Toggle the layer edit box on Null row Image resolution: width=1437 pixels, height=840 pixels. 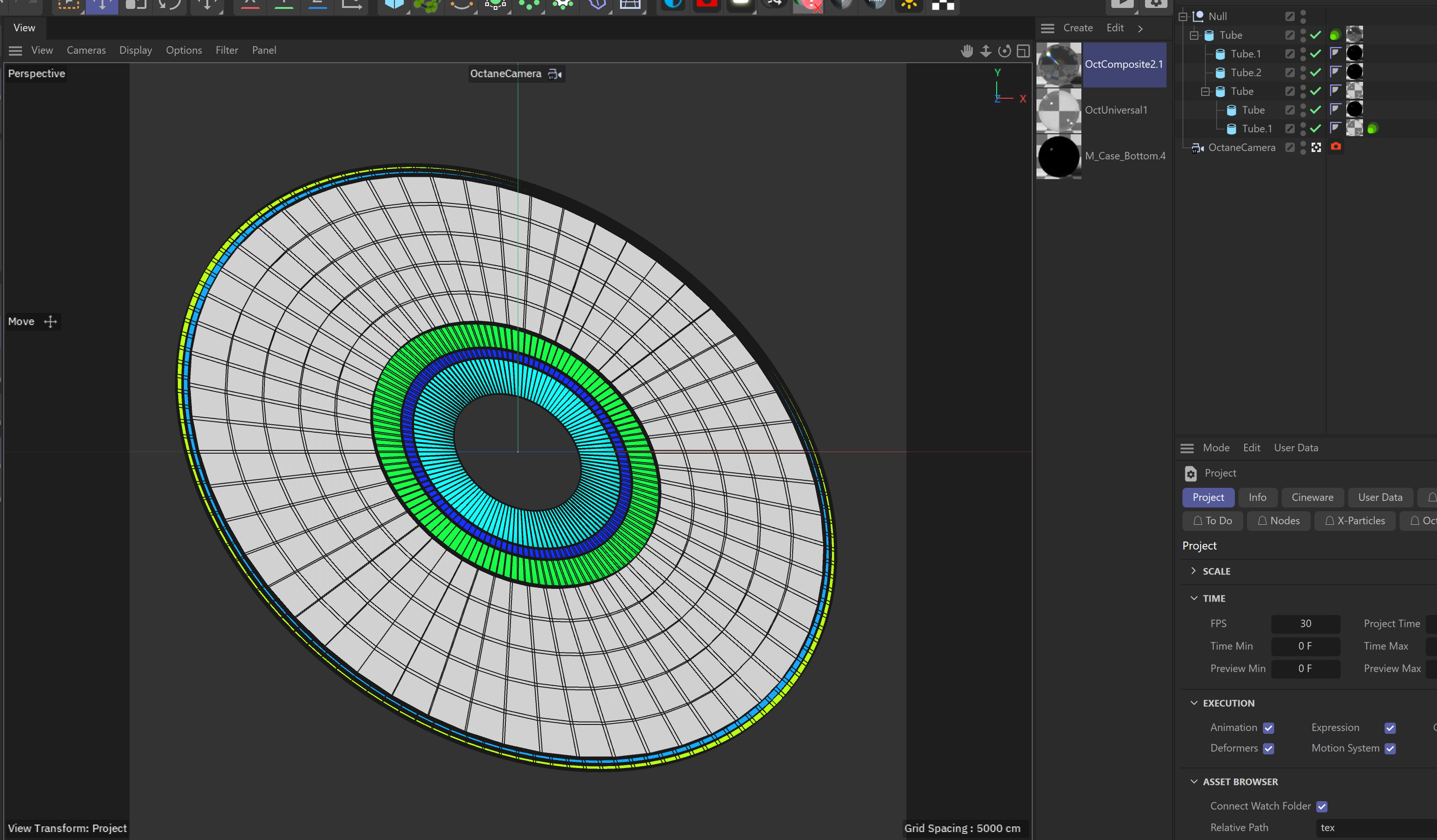1290,16
